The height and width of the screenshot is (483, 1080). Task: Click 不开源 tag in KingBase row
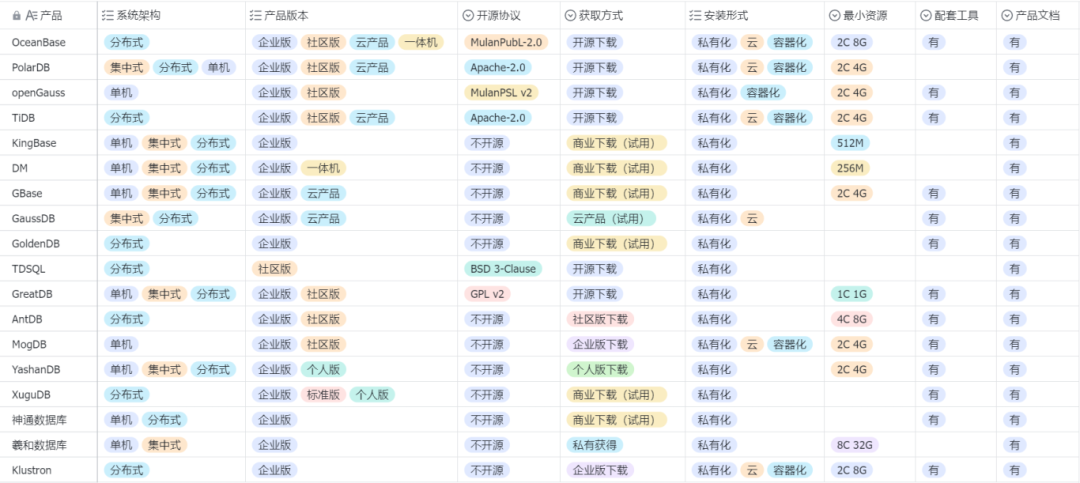point(486,143)
